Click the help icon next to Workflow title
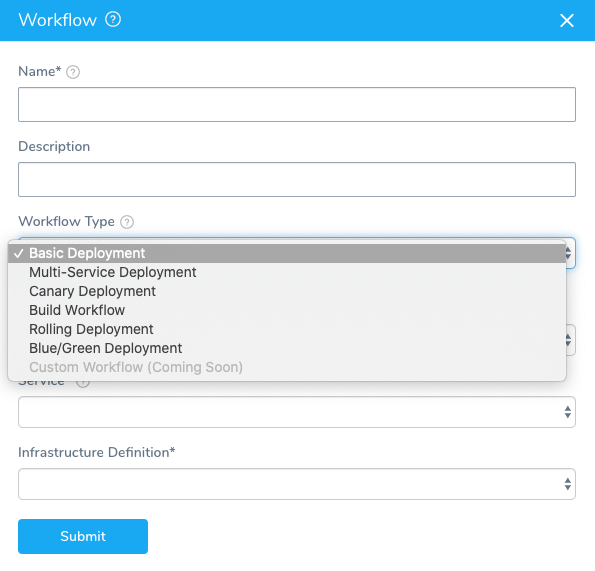Image resolution: width=595 pixels, height=571 pixels. coord(113,19)
